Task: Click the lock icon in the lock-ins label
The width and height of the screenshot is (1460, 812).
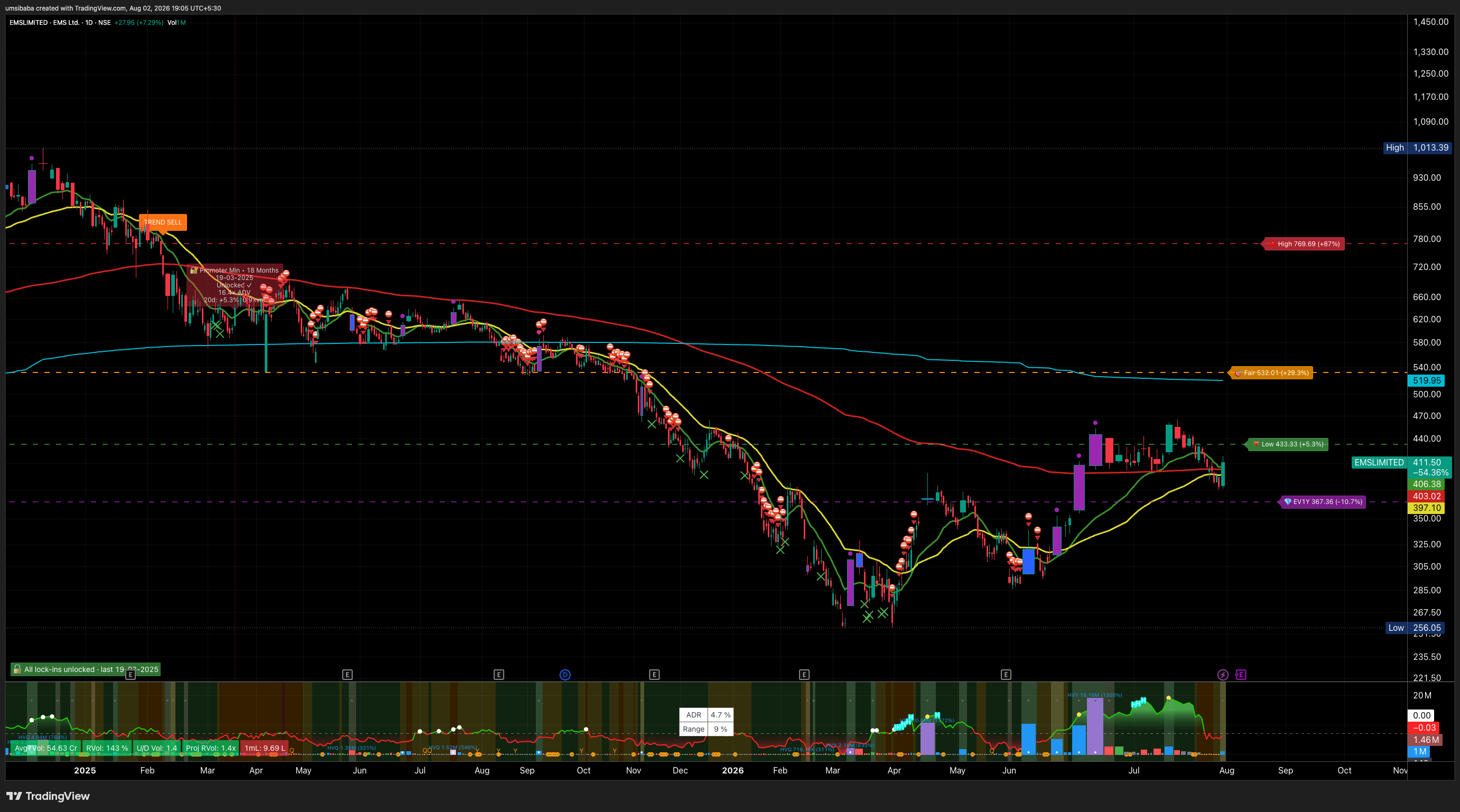Action: pyautogui.click(x=17, y=669)
